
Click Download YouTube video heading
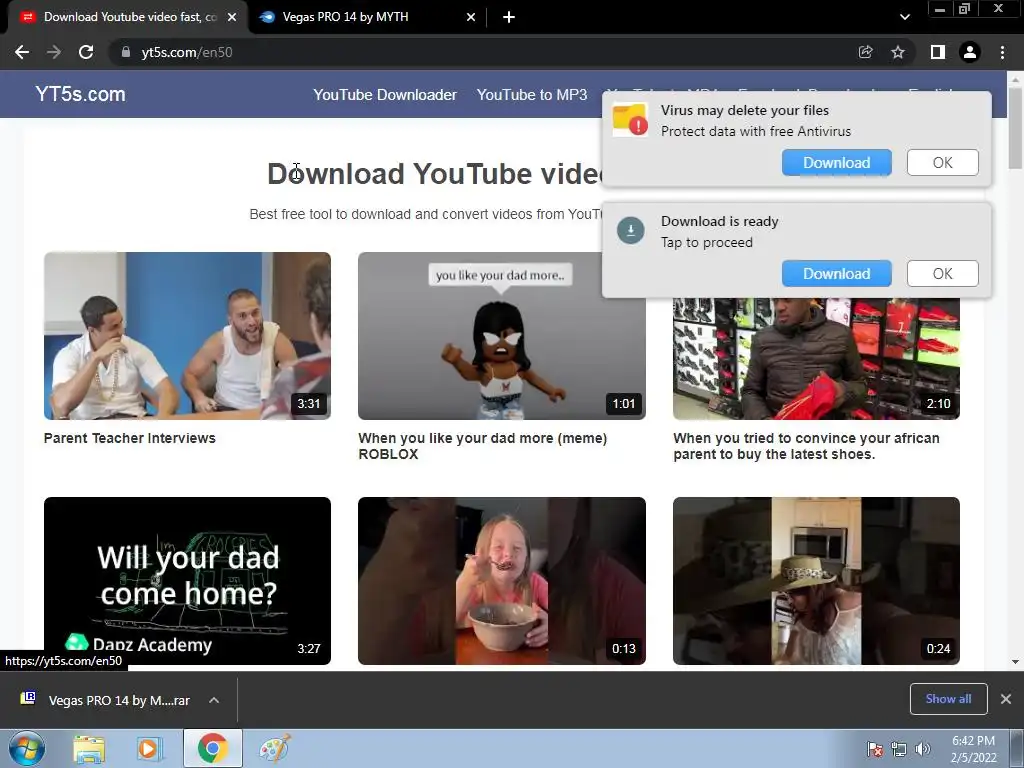434,174
